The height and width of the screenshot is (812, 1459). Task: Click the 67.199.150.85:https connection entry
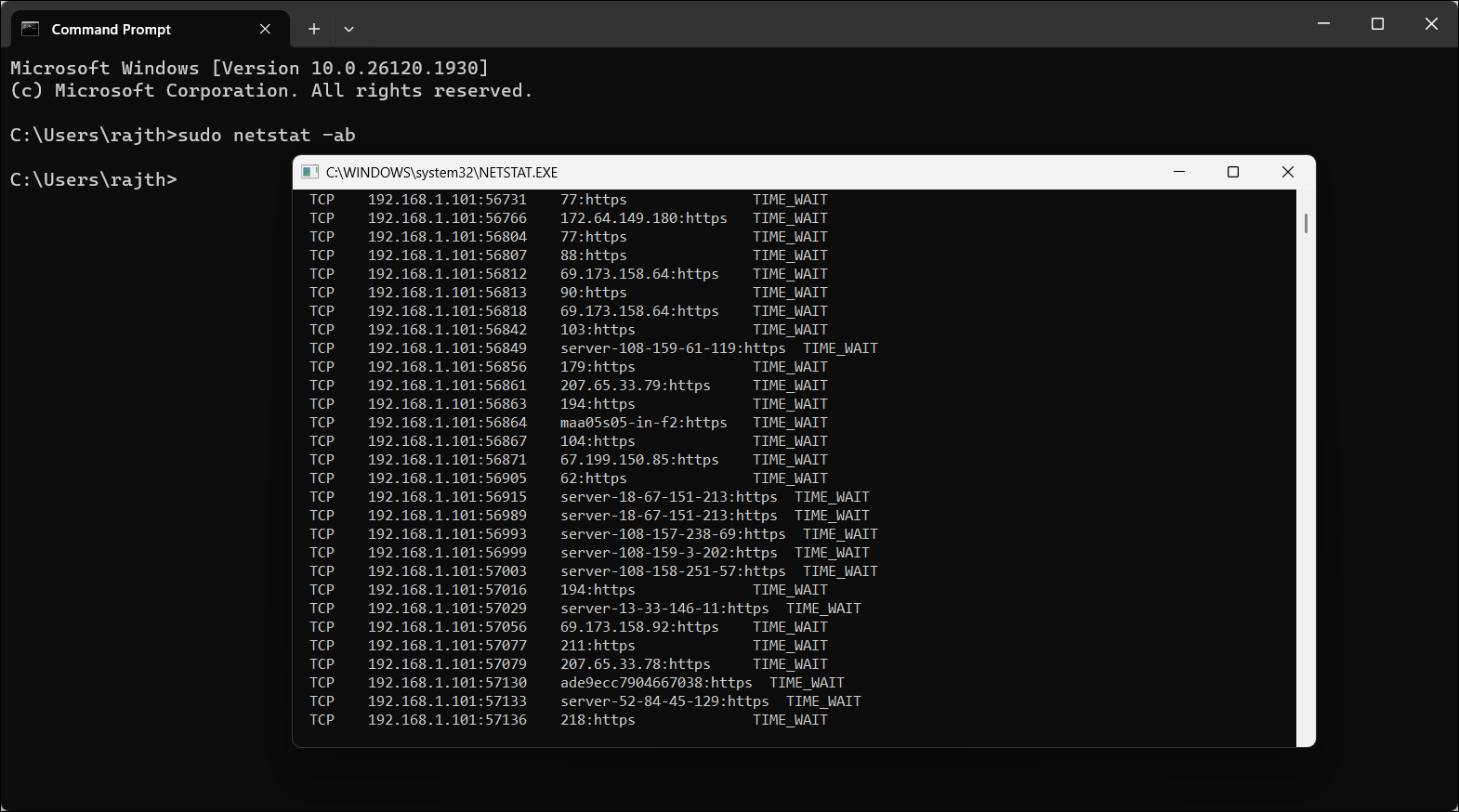point(639,460)
